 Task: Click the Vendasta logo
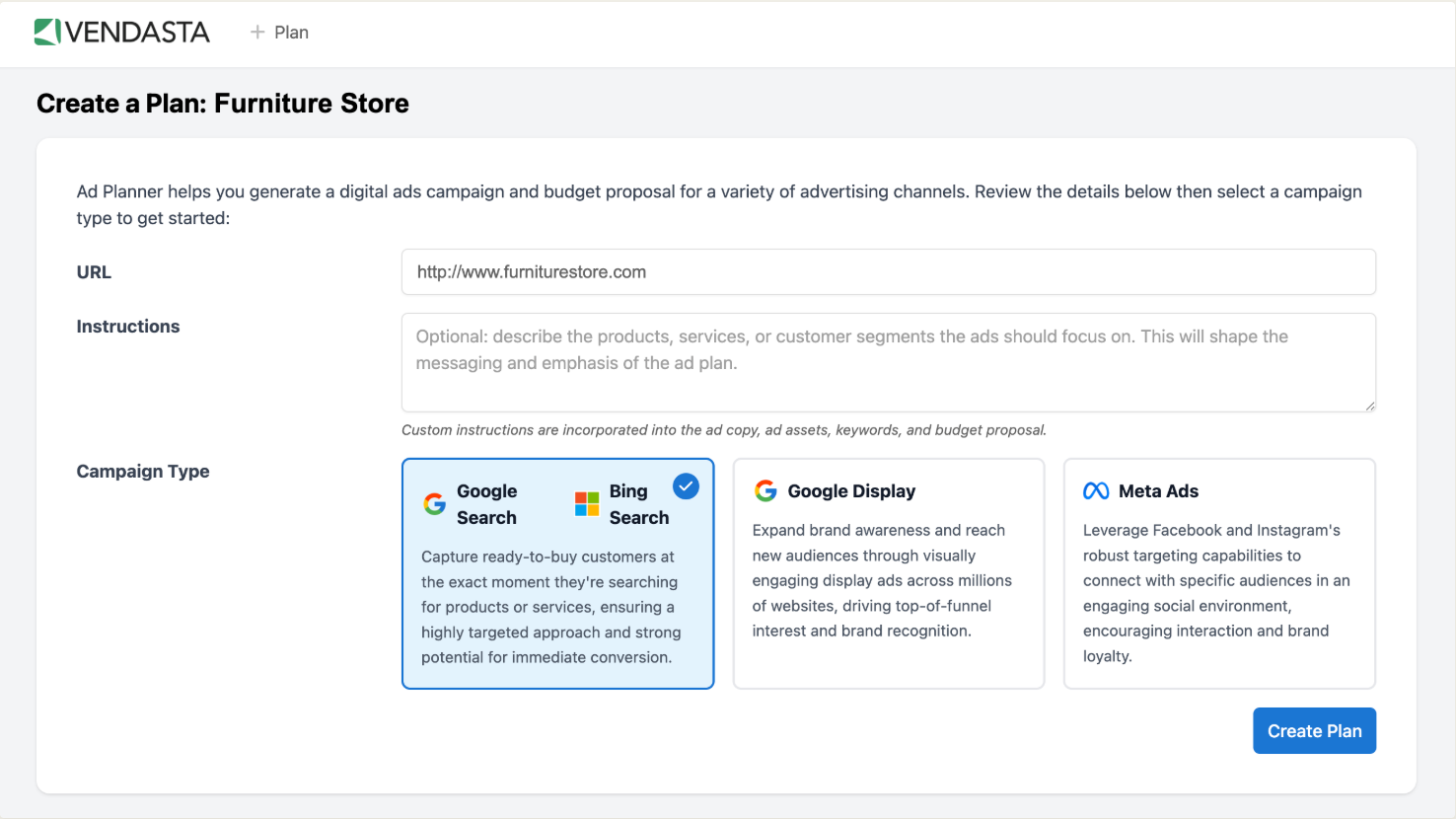(122, 33)
